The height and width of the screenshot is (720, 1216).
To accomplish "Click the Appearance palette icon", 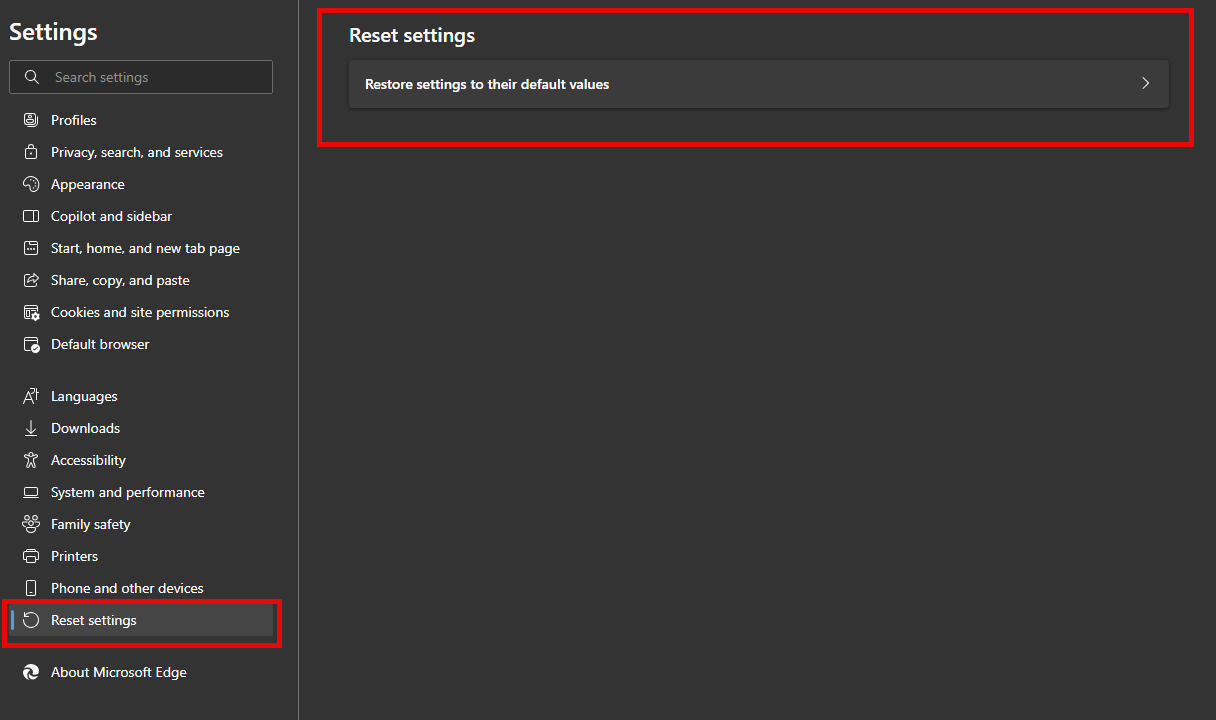I will point(31,184).
